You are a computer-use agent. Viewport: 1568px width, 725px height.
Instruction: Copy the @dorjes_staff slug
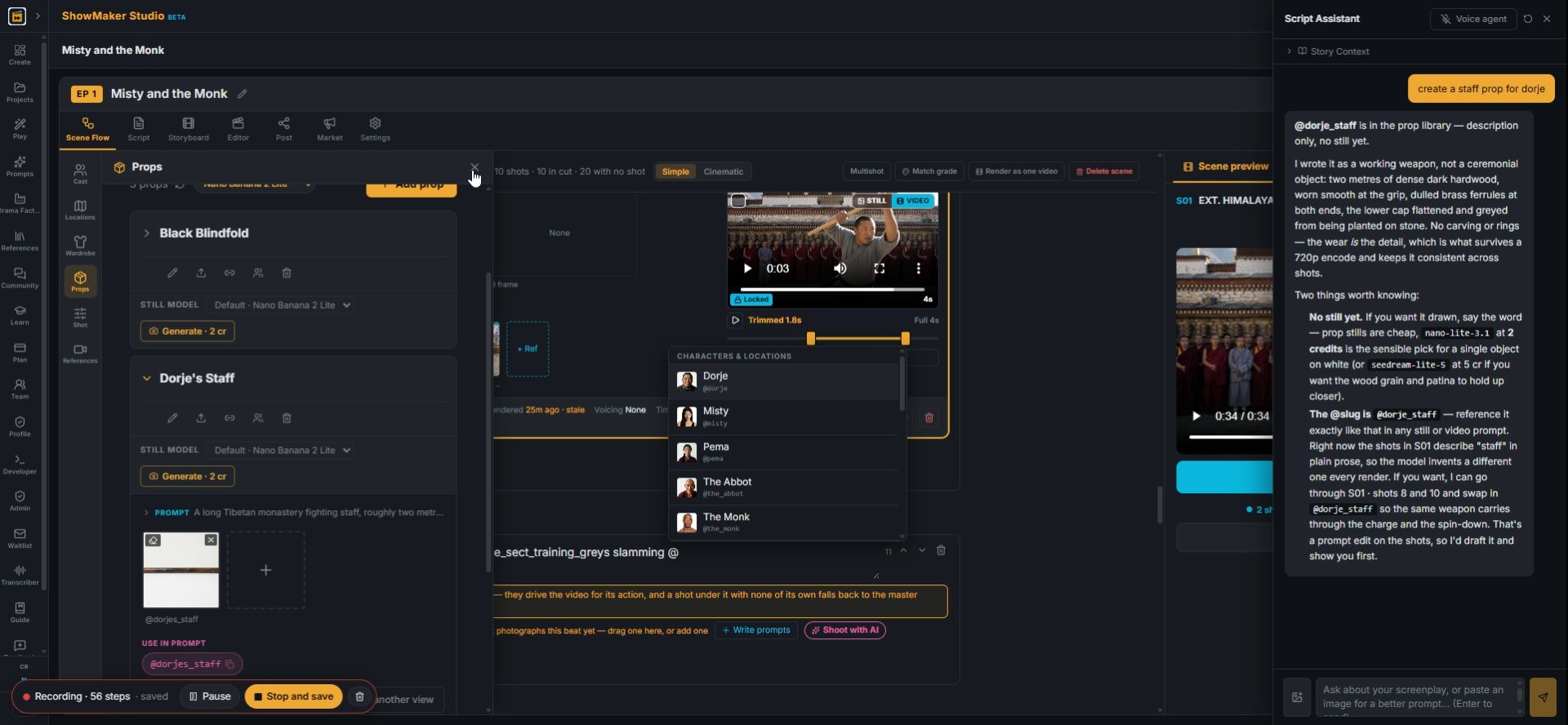coord(229,665)
